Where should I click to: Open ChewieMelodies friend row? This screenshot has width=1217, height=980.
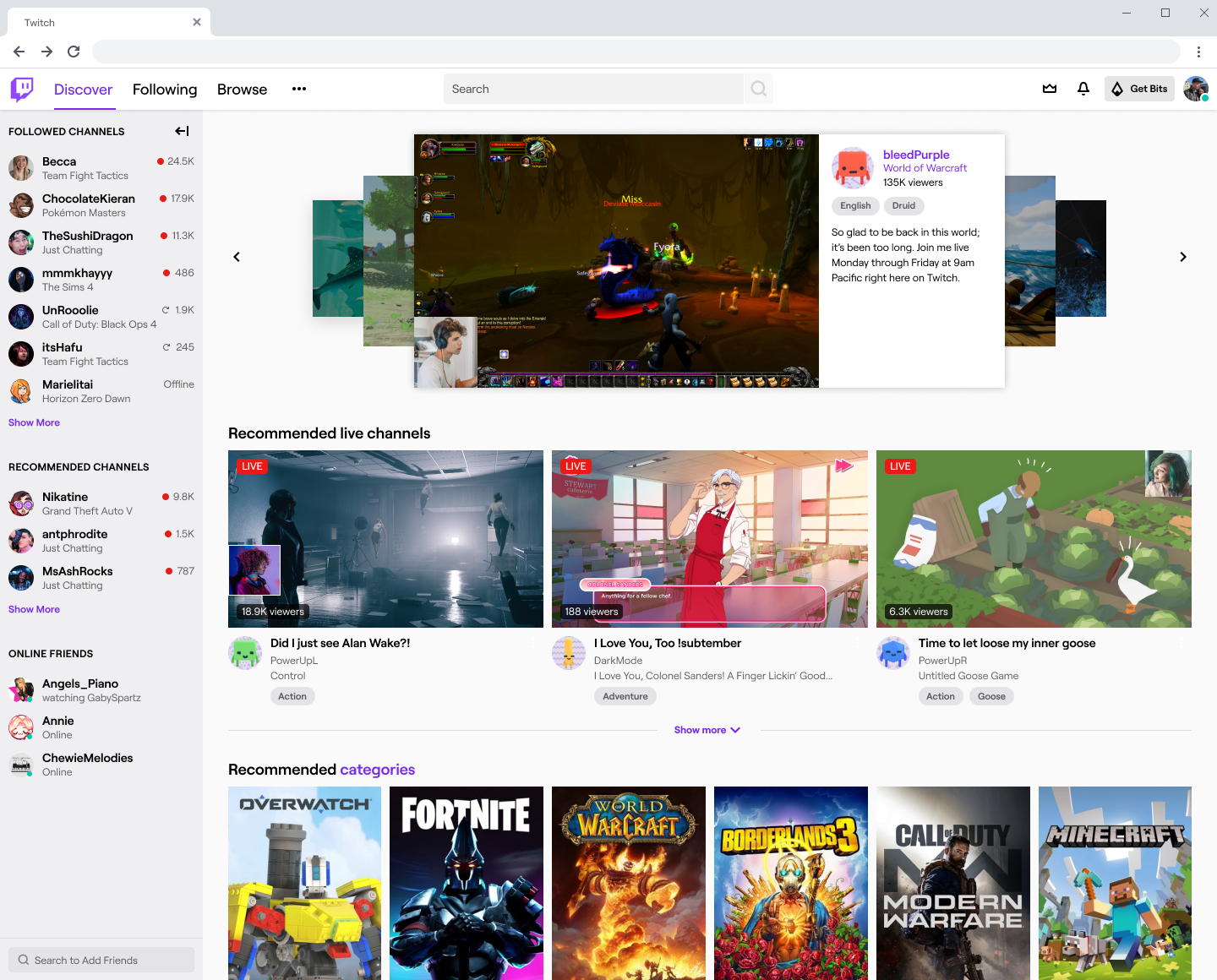pos(101,765)
